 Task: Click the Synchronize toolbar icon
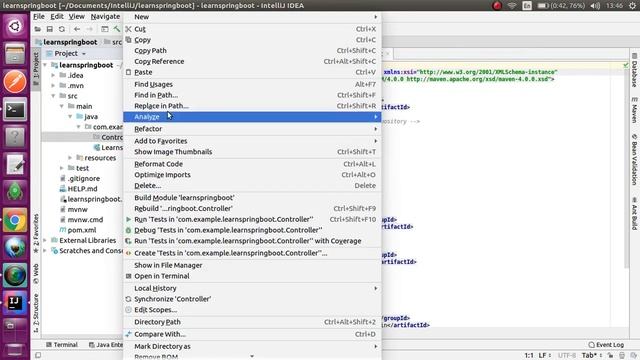click(62, 29)
